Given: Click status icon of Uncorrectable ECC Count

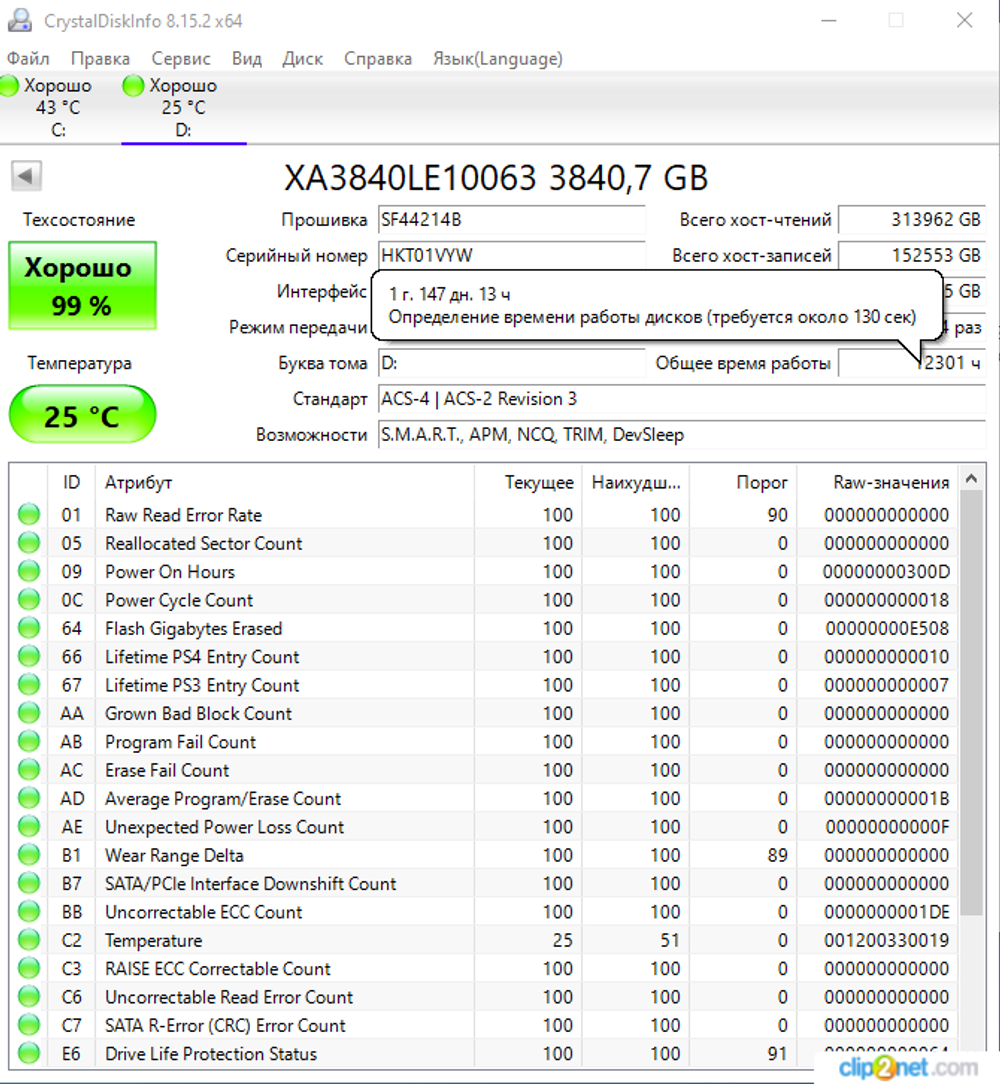Looking at the screenshot, I should (29, 911).
